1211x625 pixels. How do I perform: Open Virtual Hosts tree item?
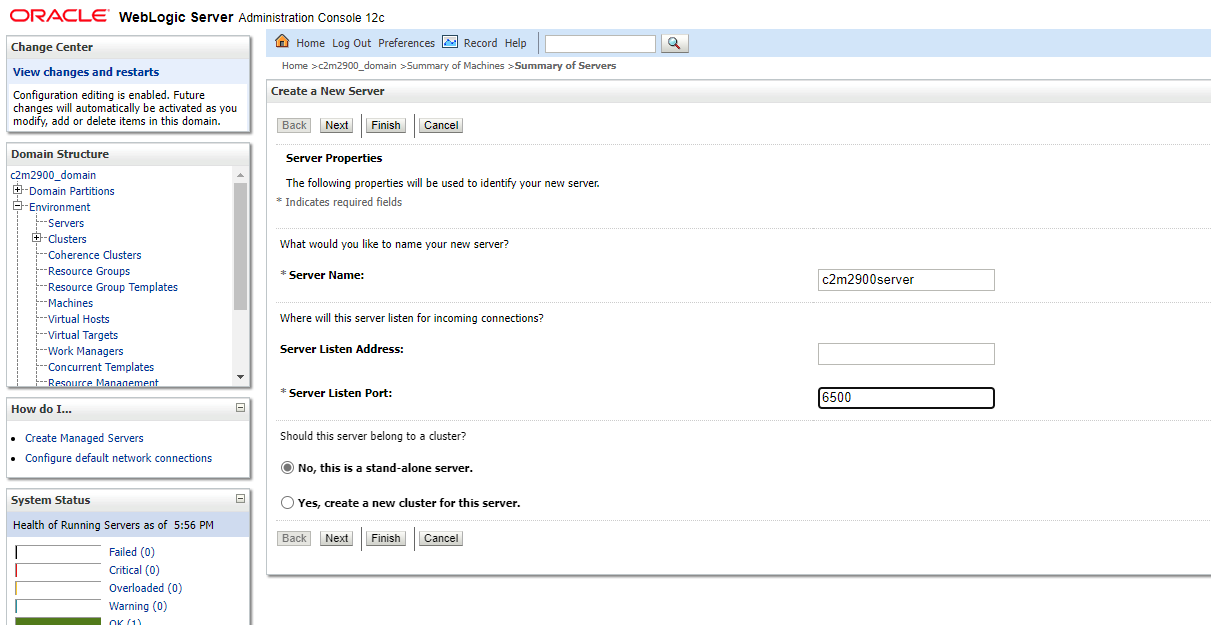[x=79, y=319]
